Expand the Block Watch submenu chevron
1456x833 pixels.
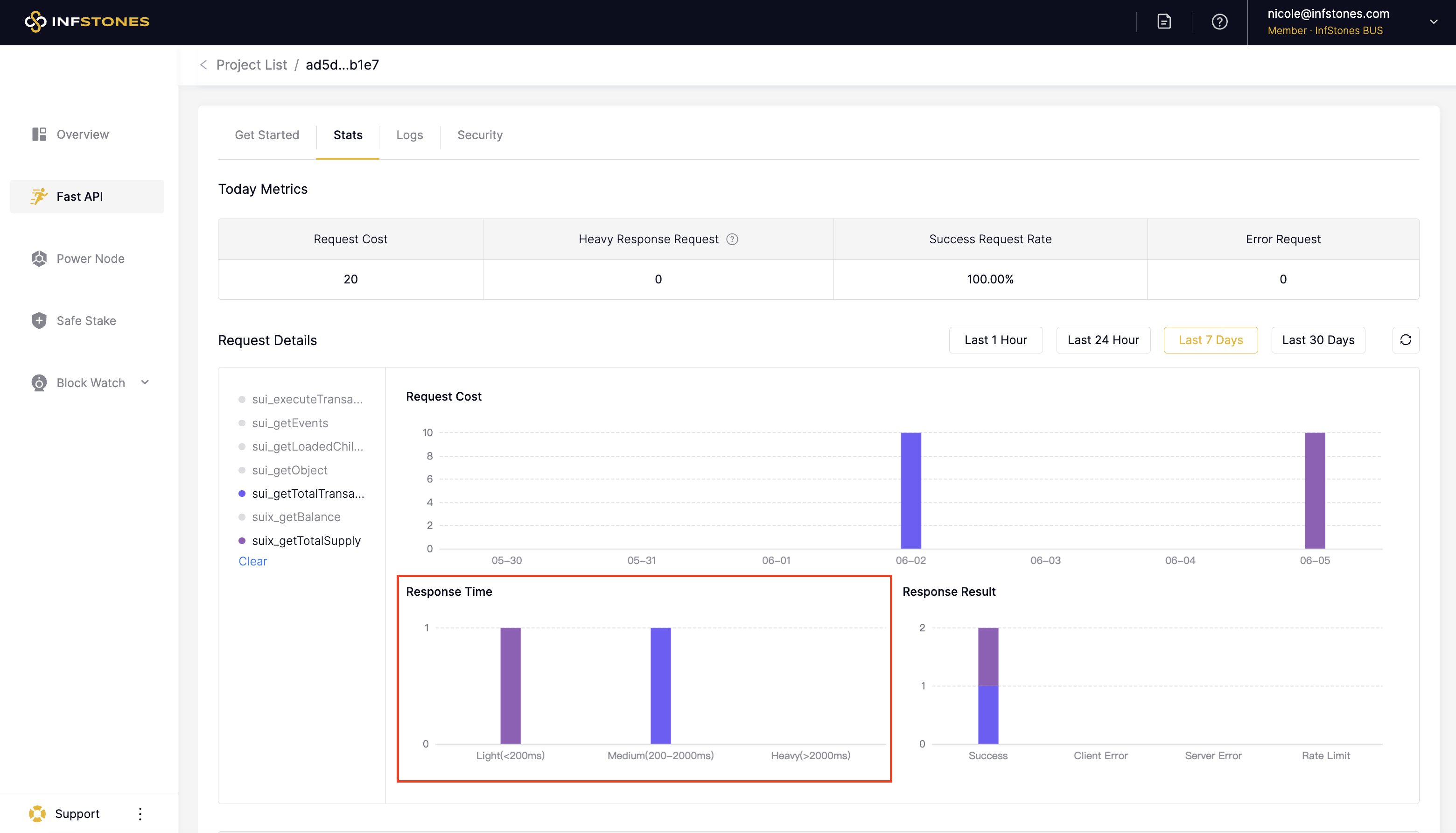click(x=145, y=382)
